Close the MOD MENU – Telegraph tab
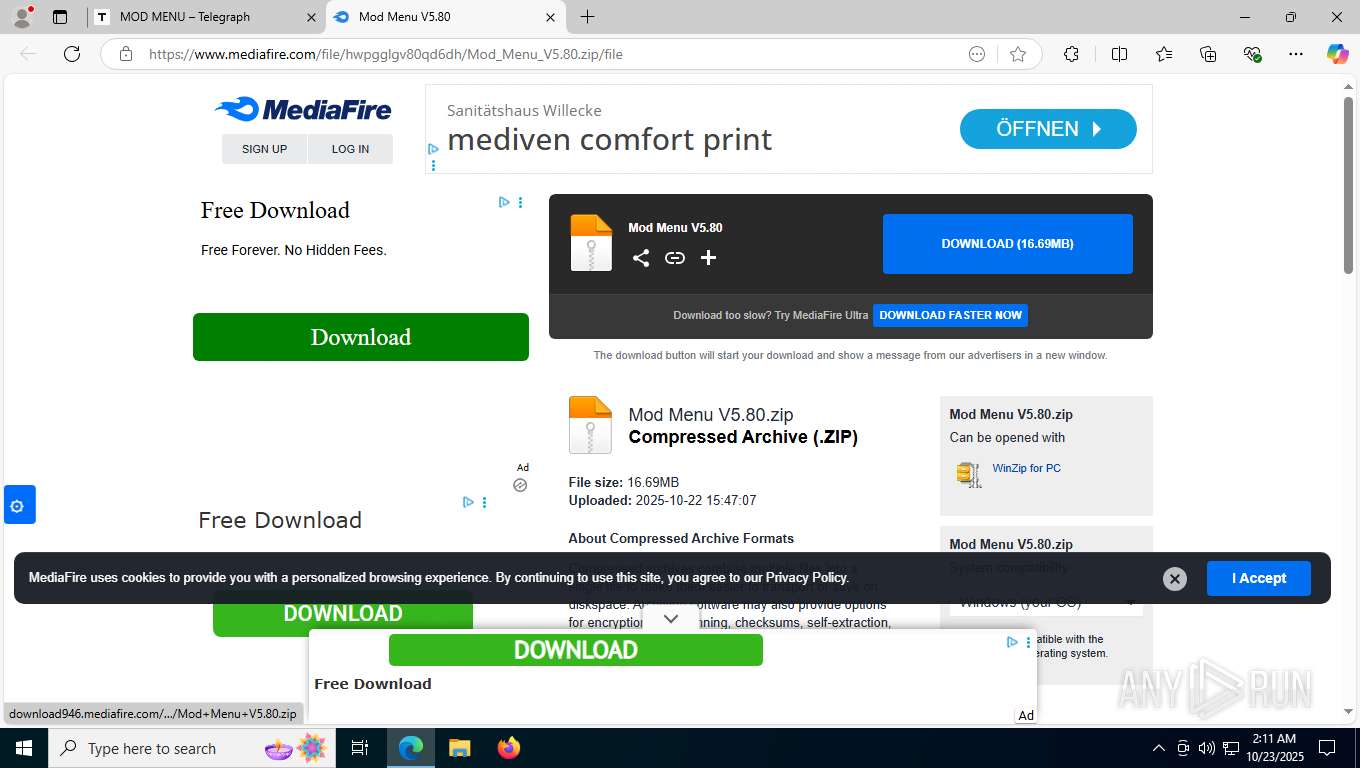 311,17
